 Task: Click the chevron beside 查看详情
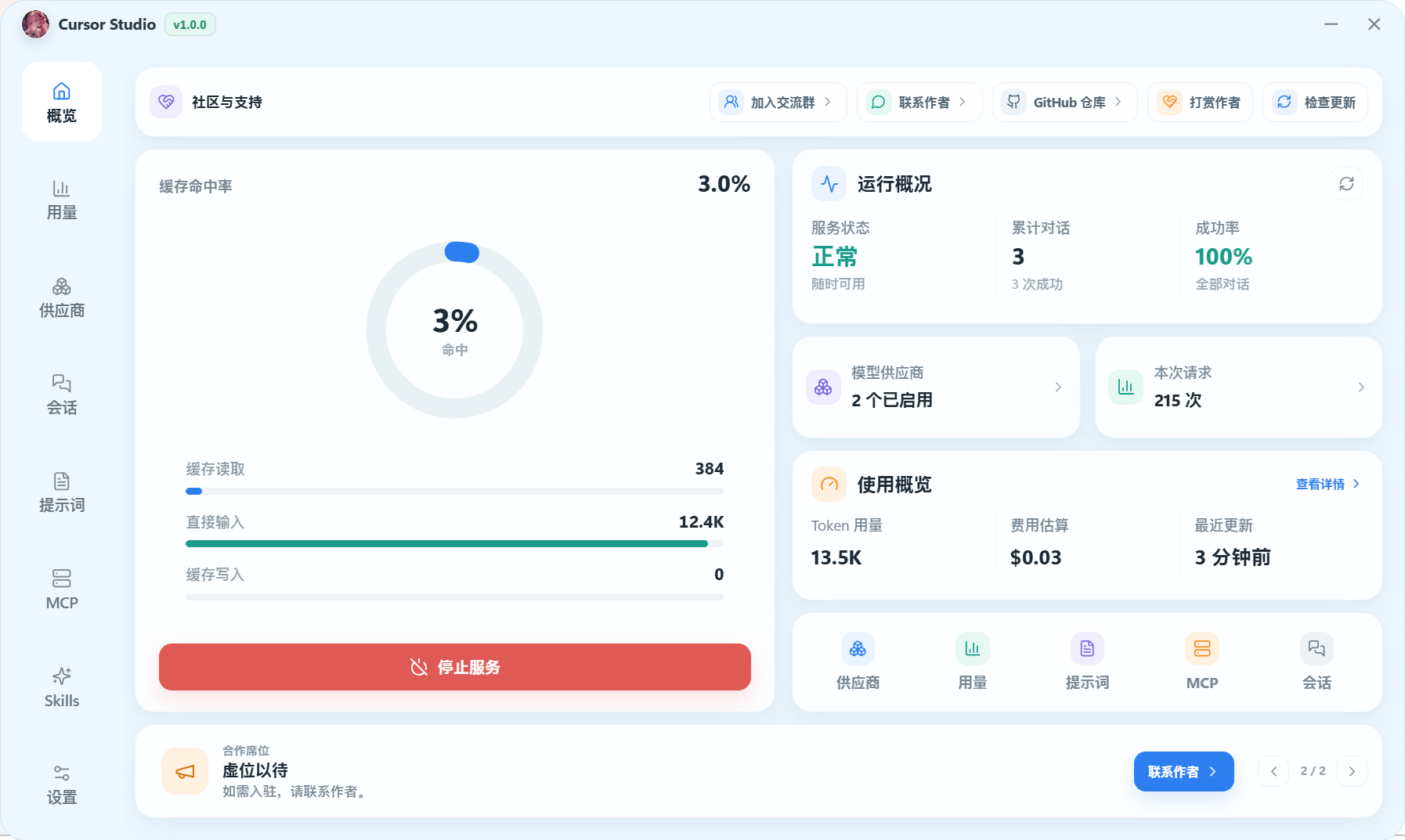[x=1356, y=485]
